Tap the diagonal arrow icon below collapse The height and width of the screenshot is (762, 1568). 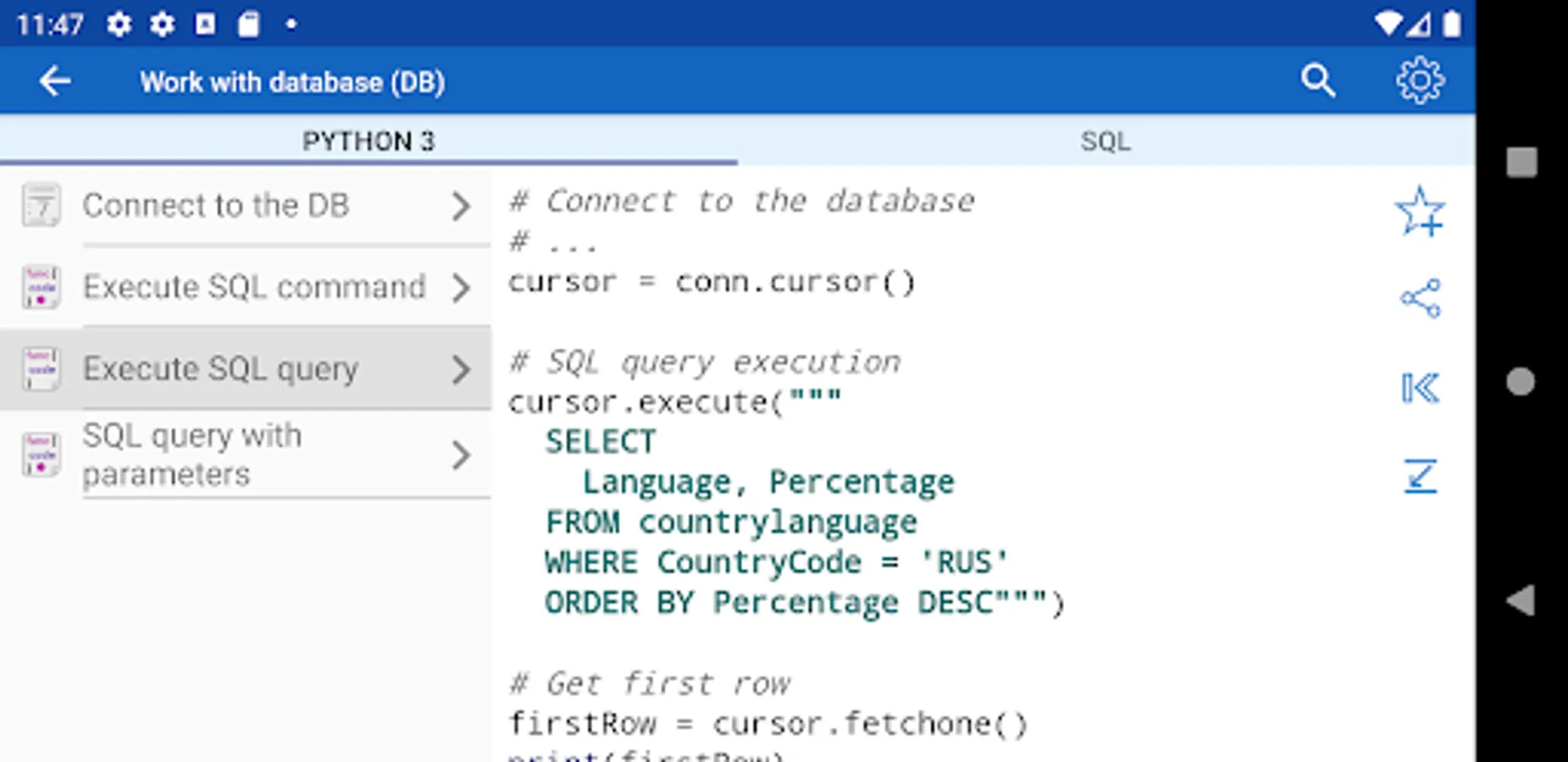pos(1420,476)
